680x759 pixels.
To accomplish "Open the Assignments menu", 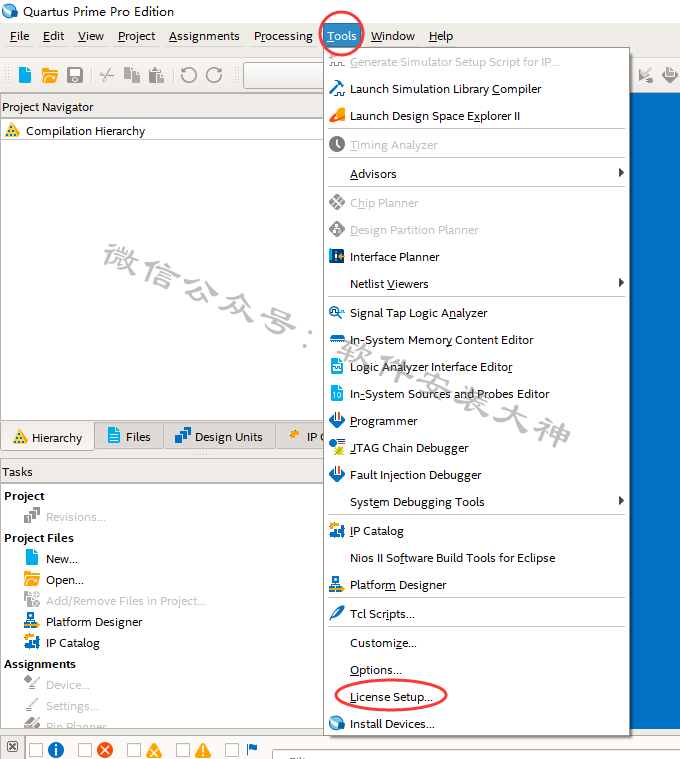I will pyautogui.click(x=204, y=36).
